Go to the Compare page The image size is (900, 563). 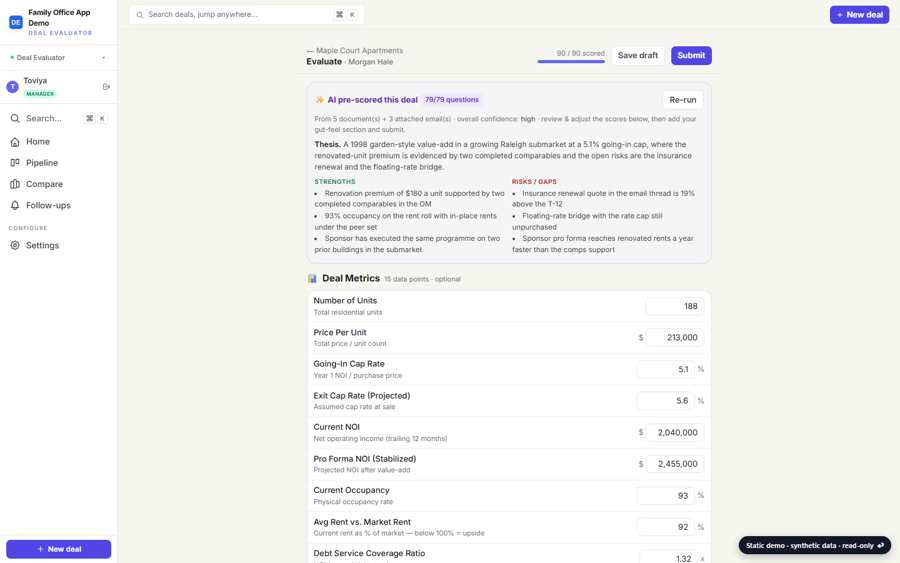(x=59, y=184)
